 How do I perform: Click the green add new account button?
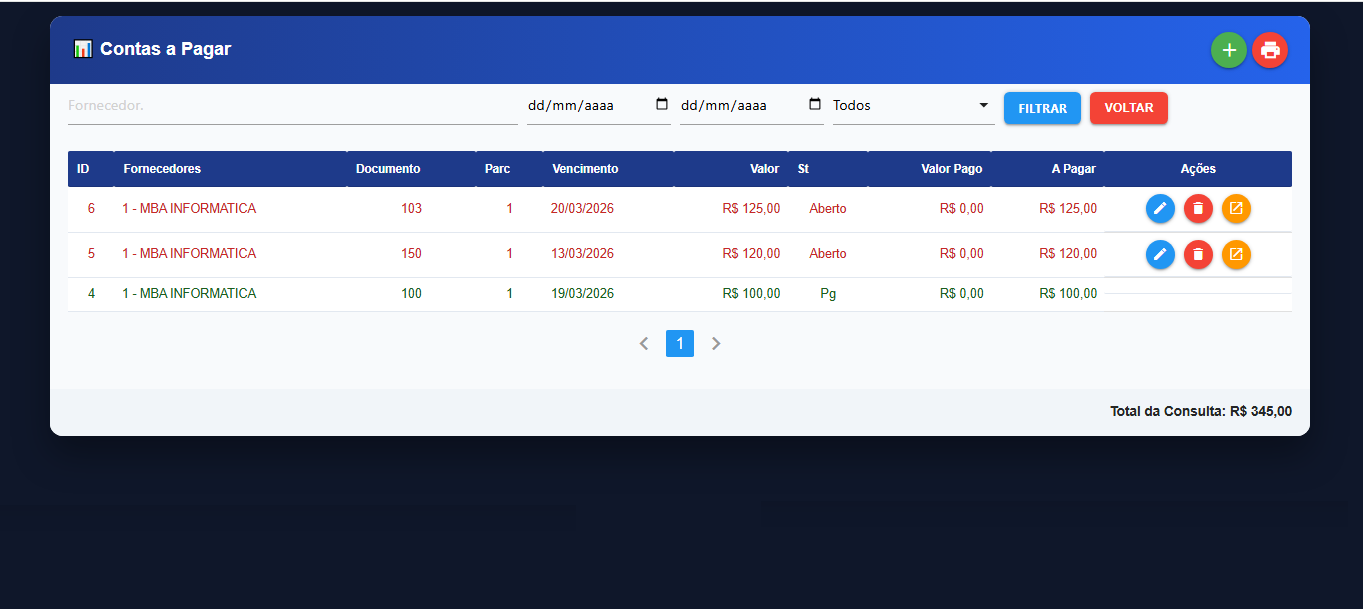1228,50
